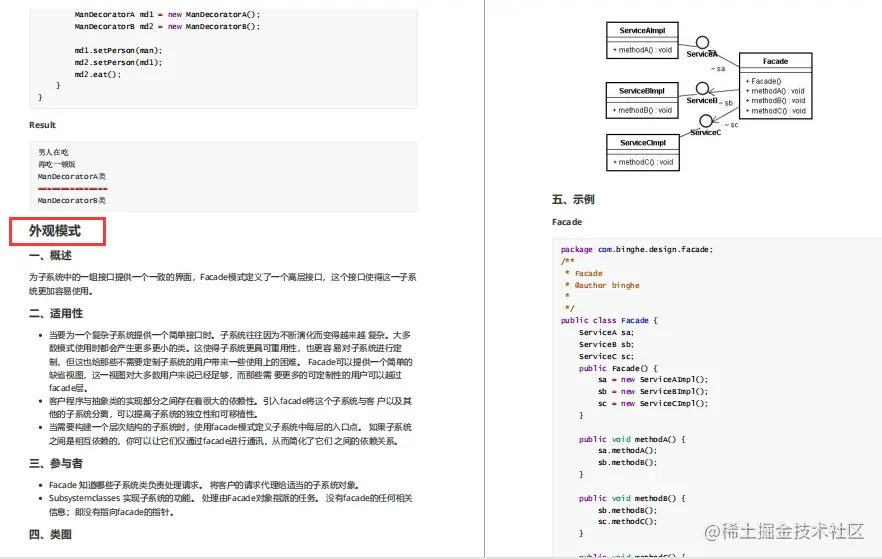Select the "五、示例" heading
This screenshot has height=559, width=882.
pos(573,200)
